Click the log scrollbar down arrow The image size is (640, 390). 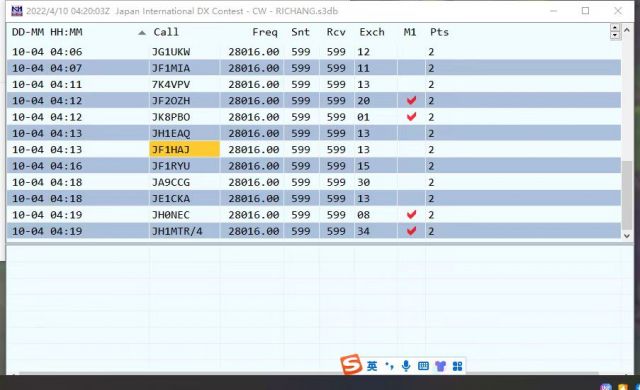pyautogui.click(x=627, y=236)
